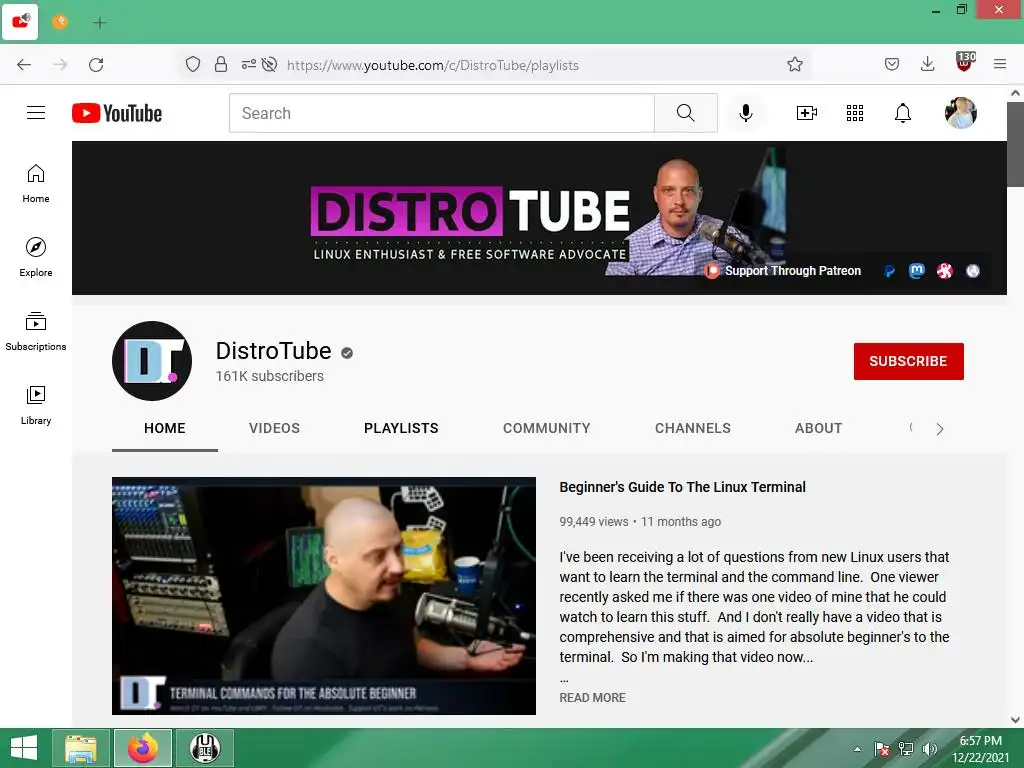Click the verified badge next to DistroTube
Image resolution: width=1024 pixels, height=768 pixels.
[x=347, y=353]
